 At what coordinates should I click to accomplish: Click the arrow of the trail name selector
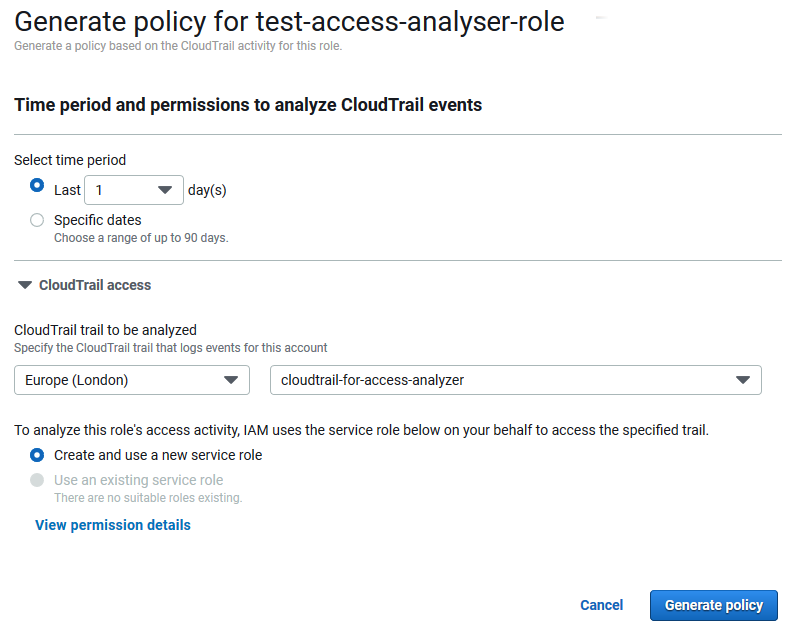[742, 380]
